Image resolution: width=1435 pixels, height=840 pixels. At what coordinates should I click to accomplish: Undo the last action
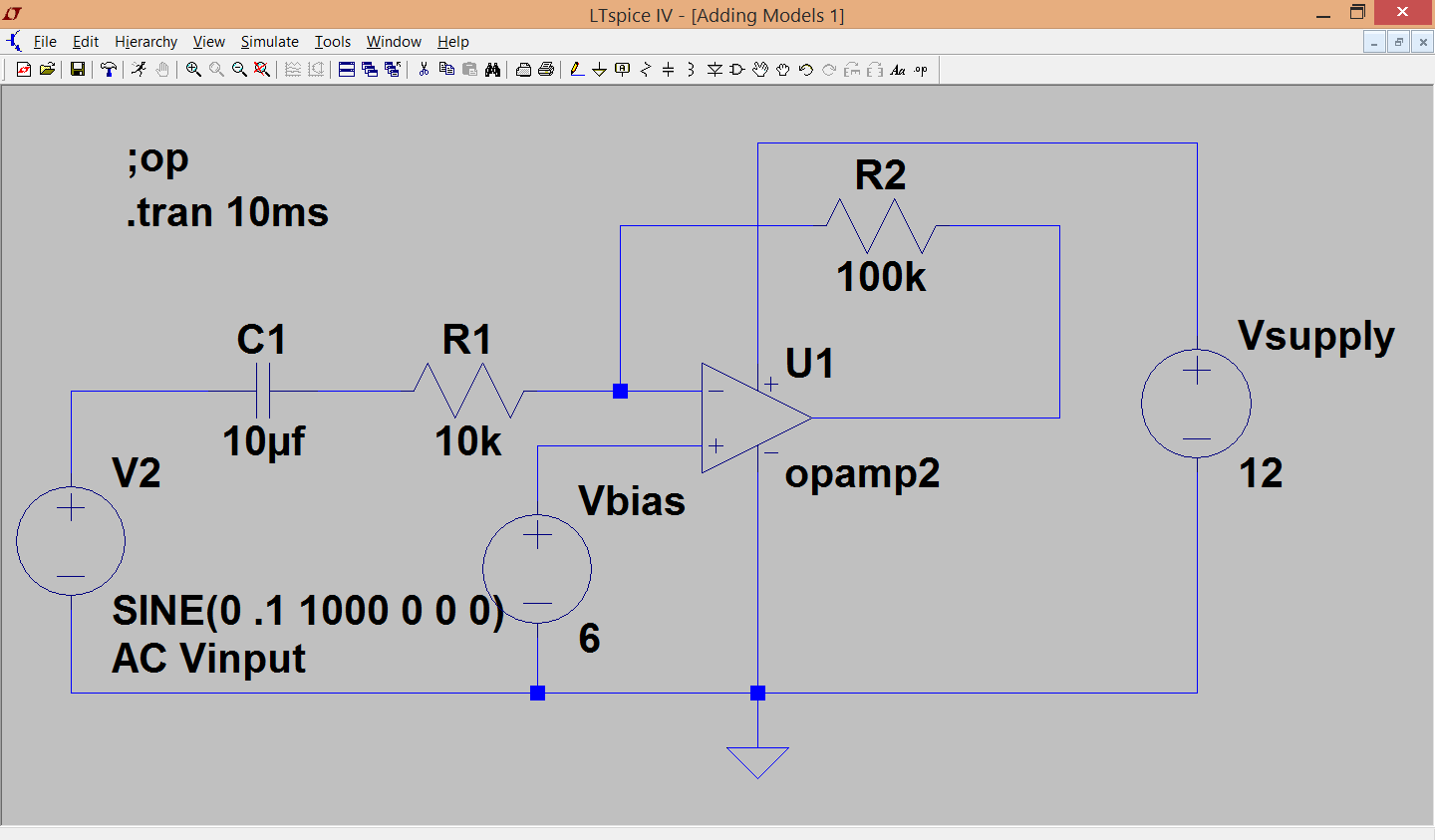pyautogui.click(x=806, y=69)
